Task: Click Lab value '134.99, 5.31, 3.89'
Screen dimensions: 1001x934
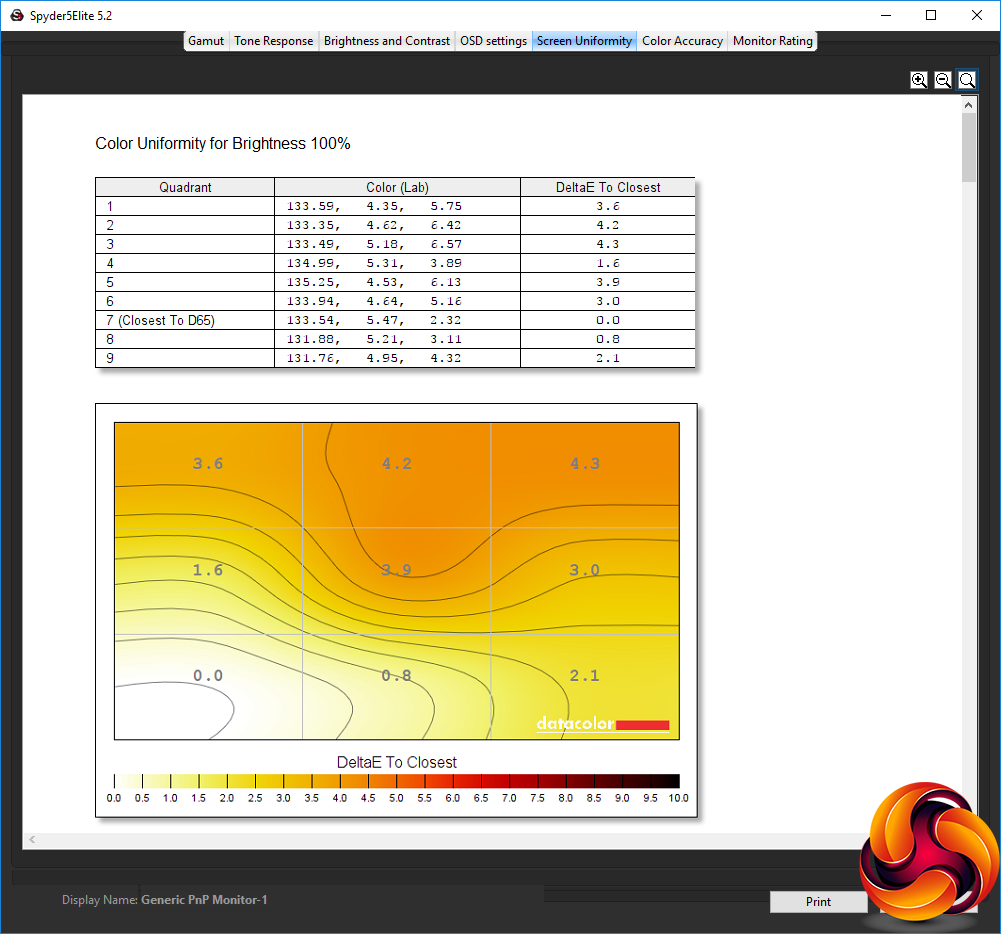Action: (x=374, y=263)
